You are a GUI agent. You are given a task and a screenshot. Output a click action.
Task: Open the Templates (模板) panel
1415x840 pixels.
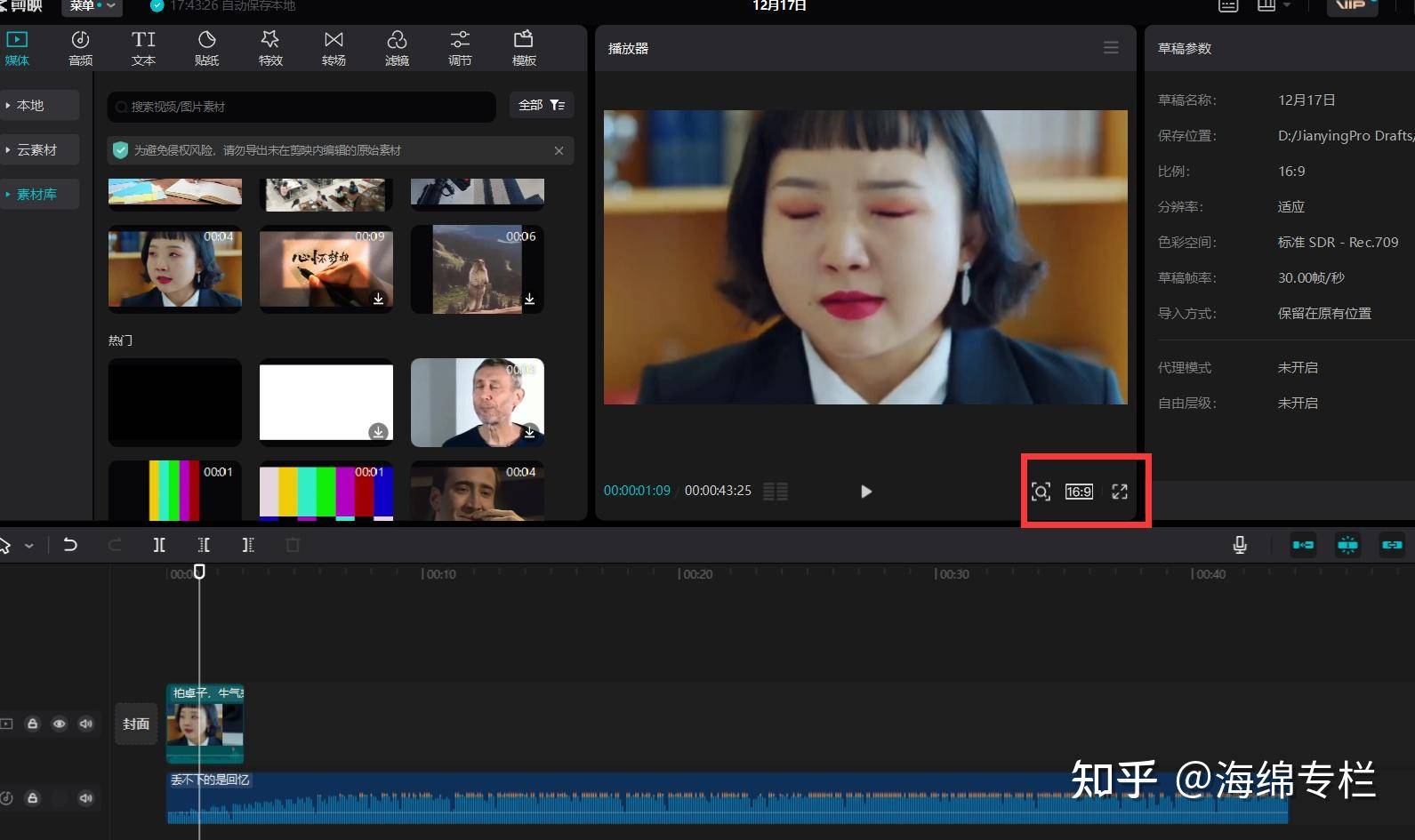[x=524, y=48]
